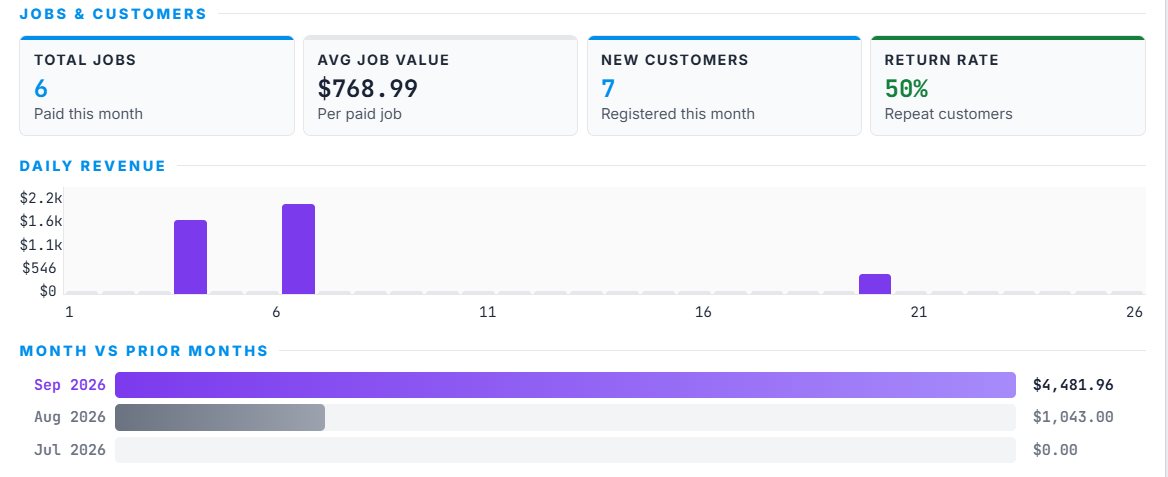Click the tallest revenue bar on day 7
Screen dimensions: 1168x477
(298, 249)
